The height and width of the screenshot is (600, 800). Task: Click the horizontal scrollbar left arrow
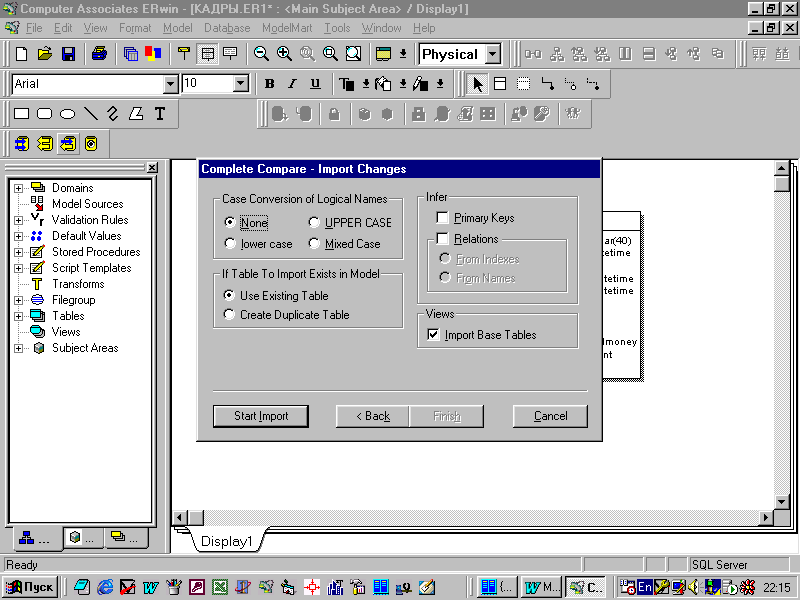[x=179, y=517]
